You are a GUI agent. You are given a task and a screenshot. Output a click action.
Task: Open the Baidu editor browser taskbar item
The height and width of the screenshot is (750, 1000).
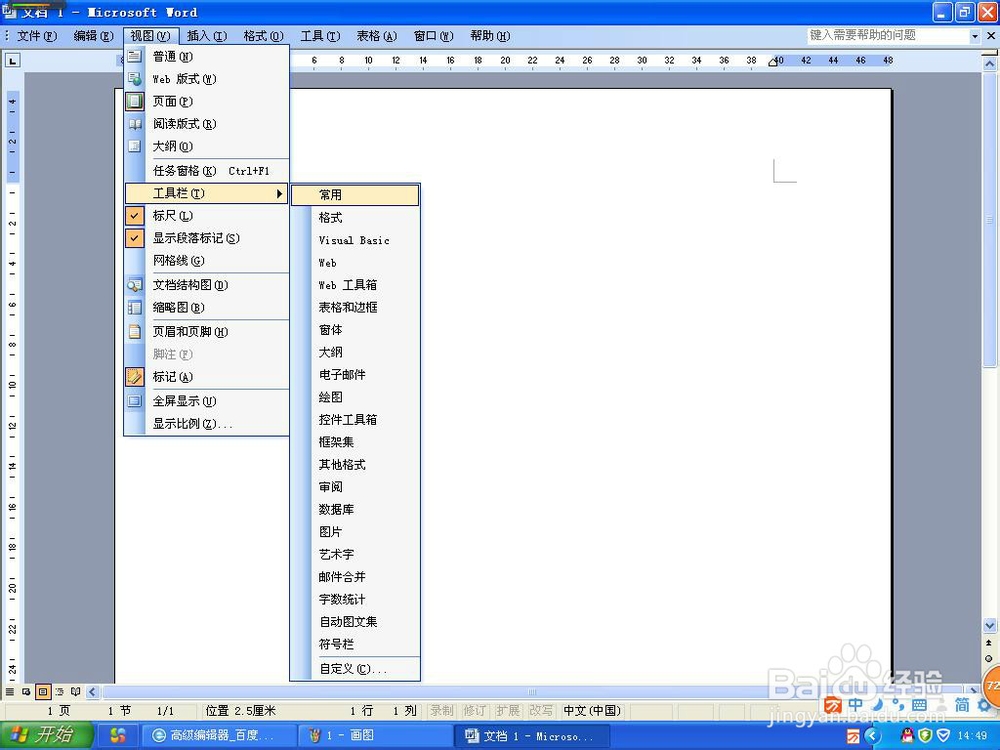[x=218, y=735]
